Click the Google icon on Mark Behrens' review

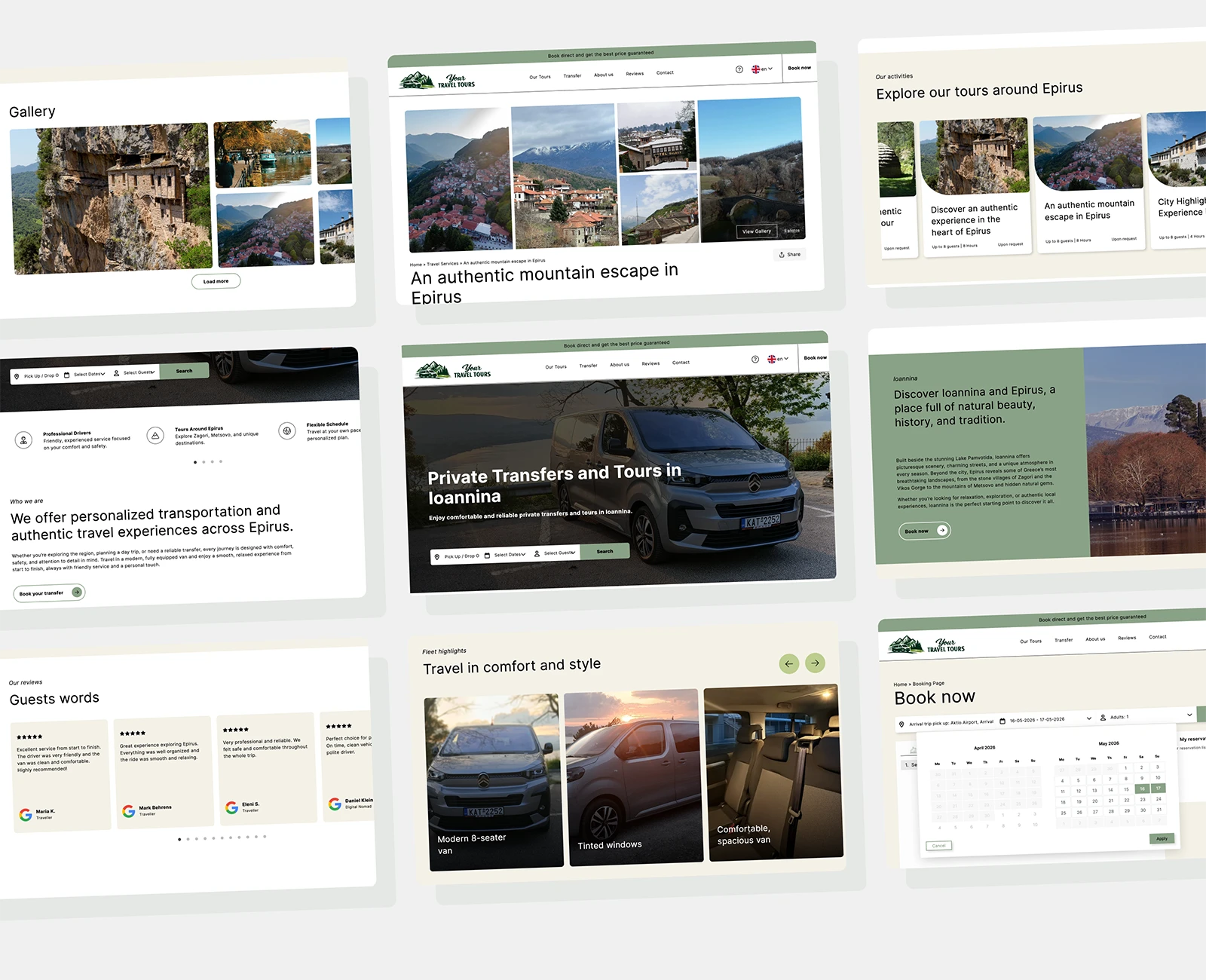[129, 811]
